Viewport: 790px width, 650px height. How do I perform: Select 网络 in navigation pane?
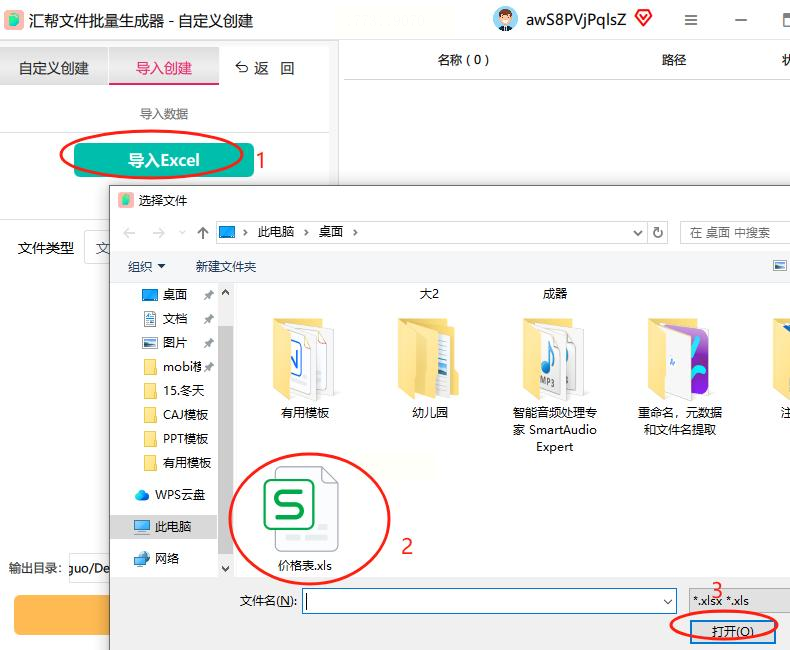click(157, 558)
